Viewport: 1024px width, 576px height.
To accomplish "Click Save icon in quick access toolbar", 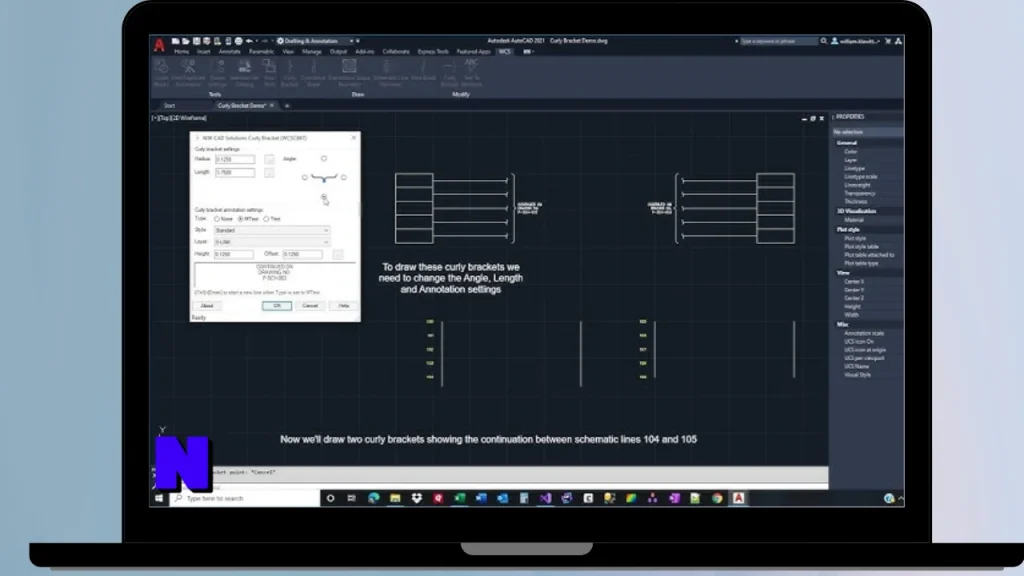I will [196, 41].
